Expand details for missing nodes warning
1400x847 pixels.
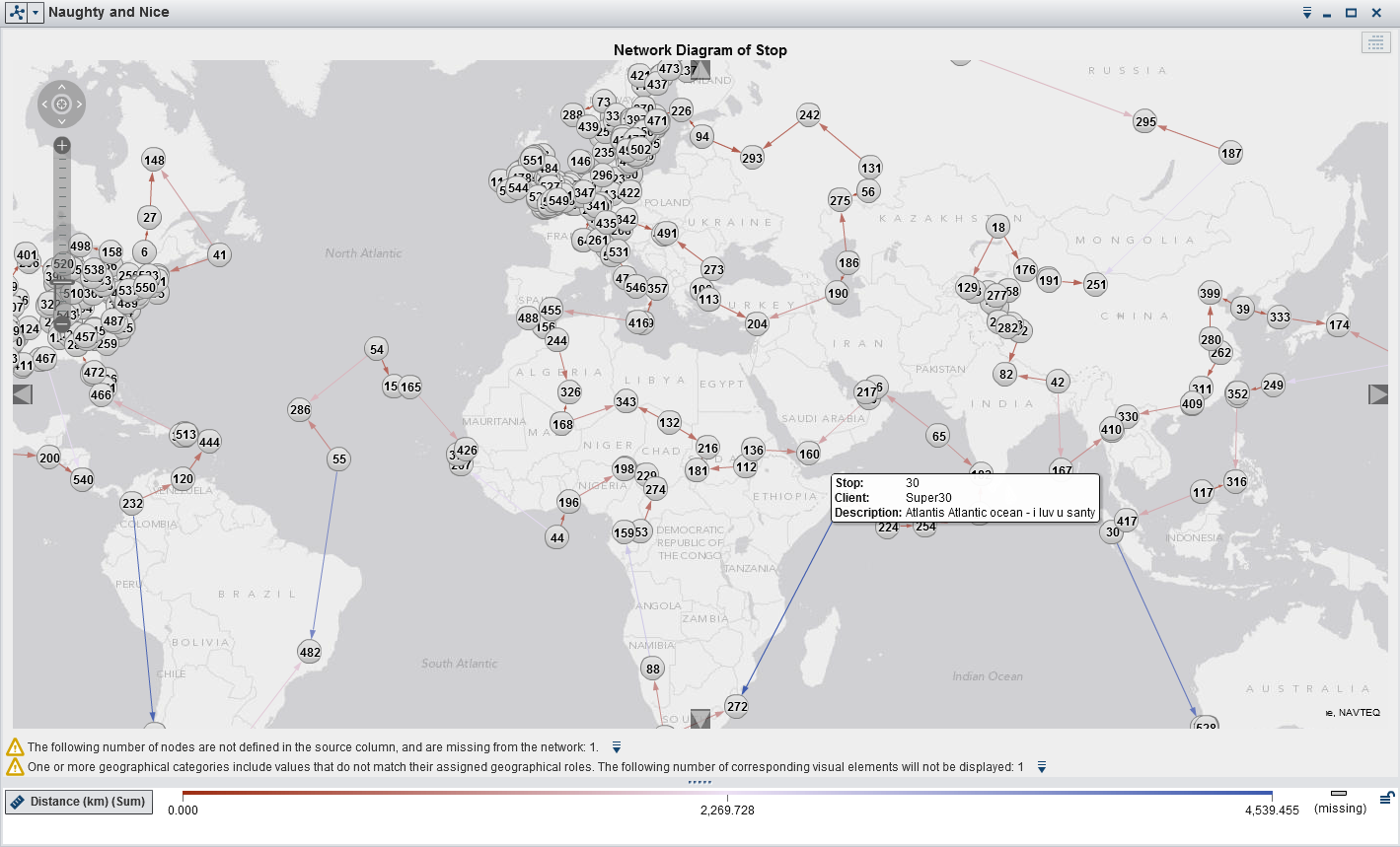point(617,747)
